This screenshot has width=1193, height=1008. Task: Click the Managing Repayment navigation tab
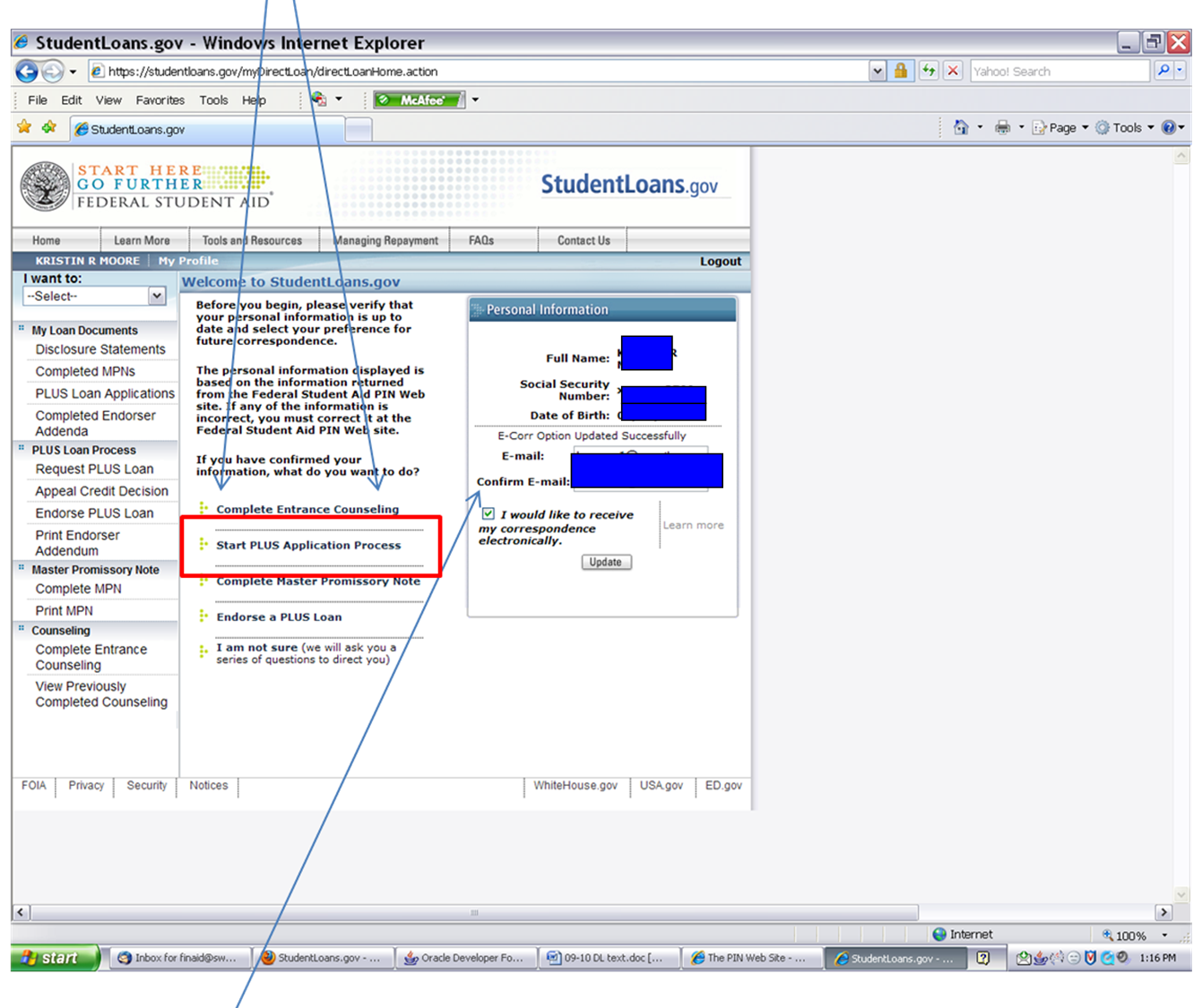(x=386, y=240)
